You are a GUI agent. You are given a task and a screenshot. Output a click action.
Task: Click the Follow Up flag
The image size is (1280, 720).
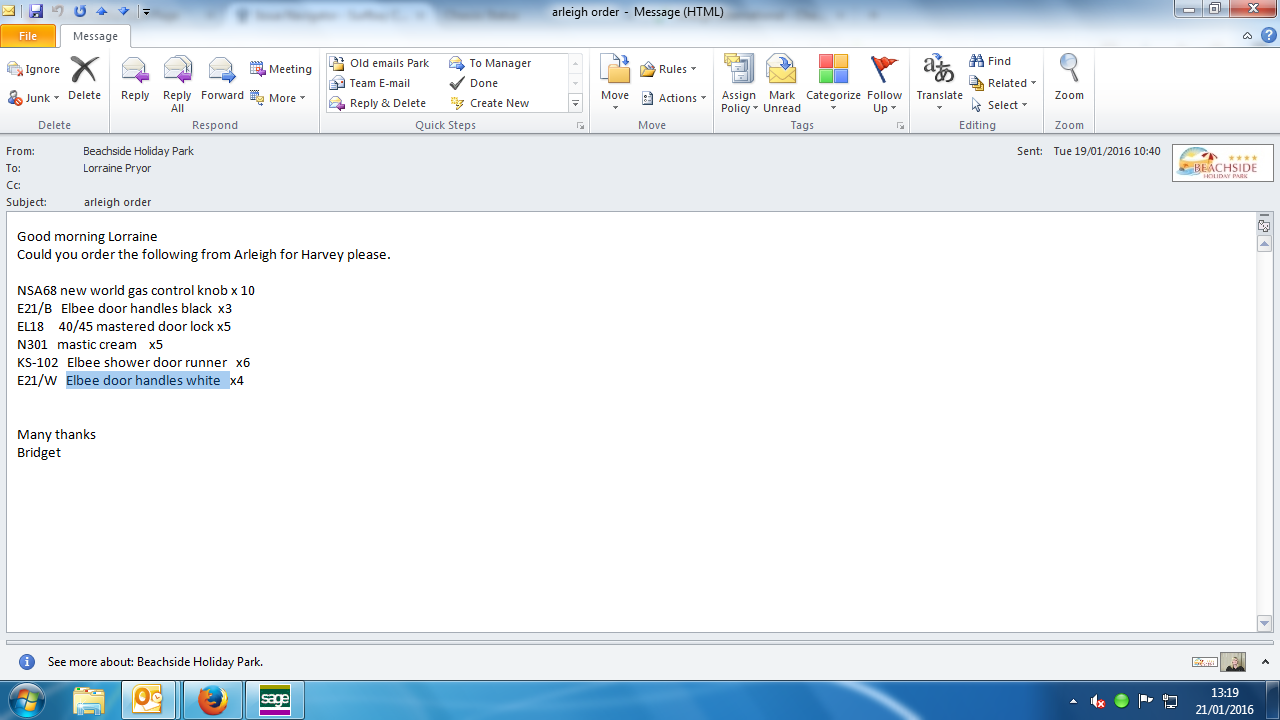pos(884,84)
